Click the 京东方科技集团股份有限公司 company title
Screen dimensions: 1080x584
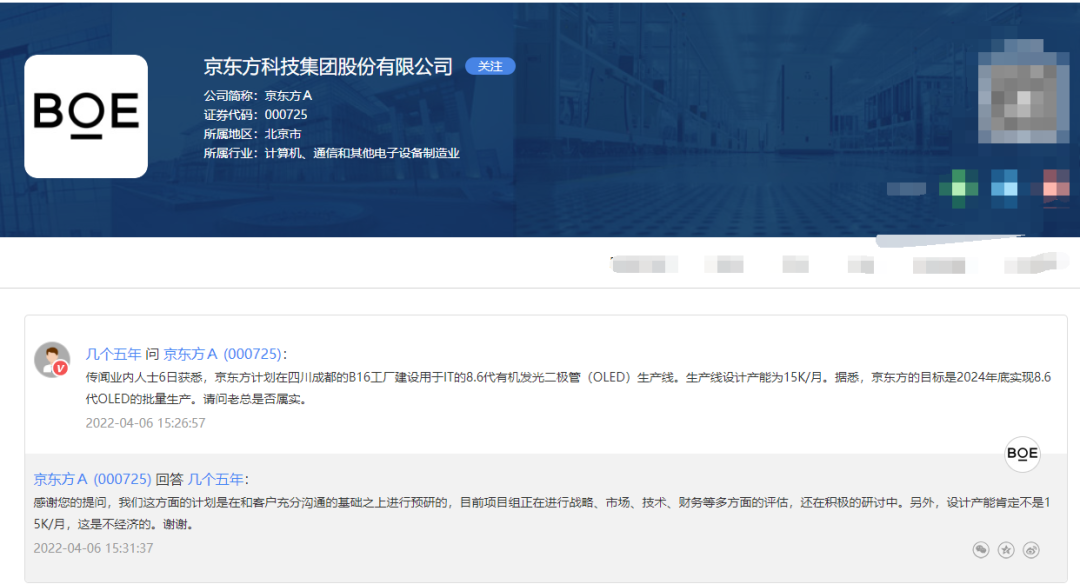pyautogui.click(x=328, y=66)
